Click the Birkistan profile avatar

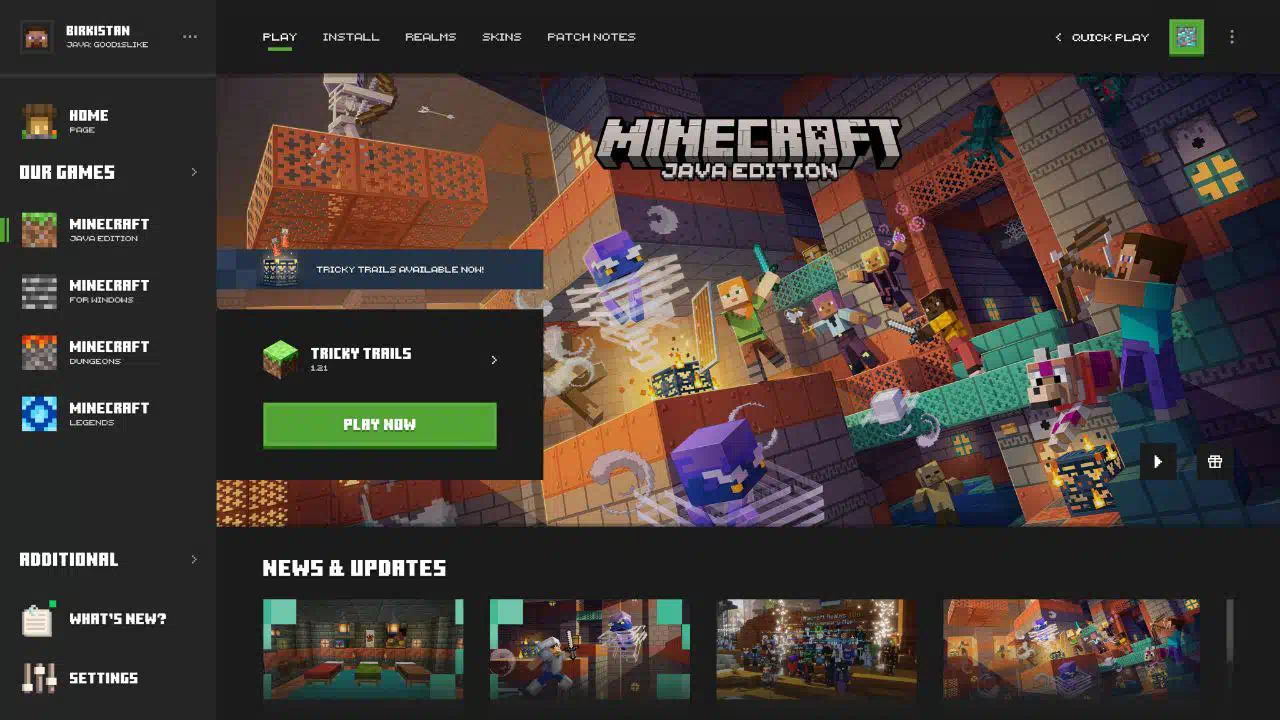37,37
